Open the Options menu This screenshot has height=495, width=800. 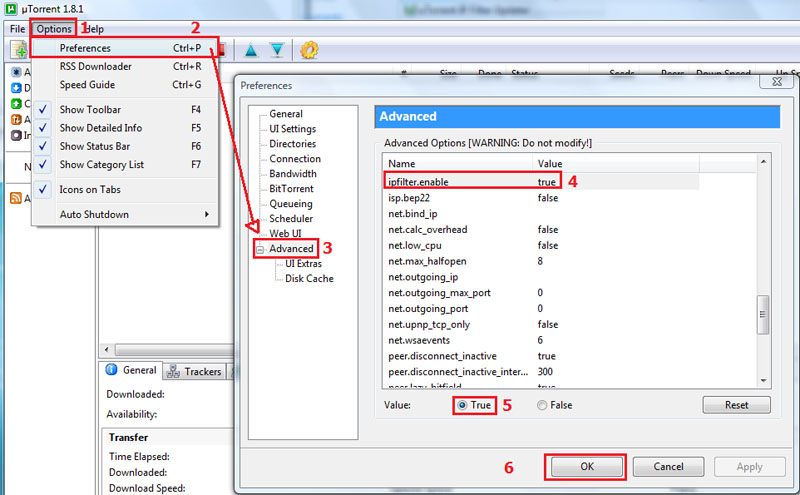pyautogui.click(x=54, y=29)
